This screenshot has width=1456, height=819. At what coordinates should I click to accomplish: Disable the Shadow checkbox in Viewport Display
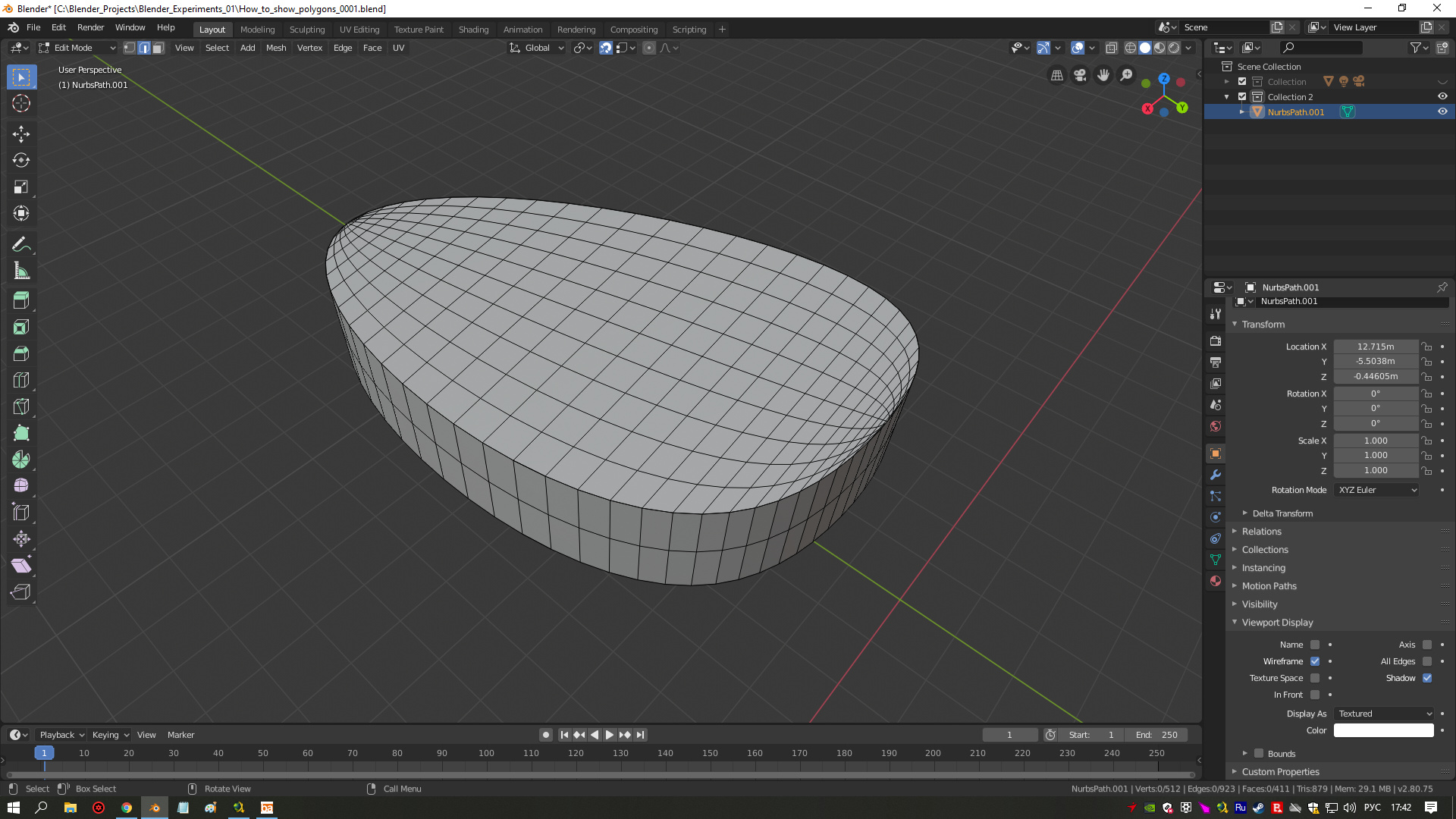click(x=1427, y=678)
